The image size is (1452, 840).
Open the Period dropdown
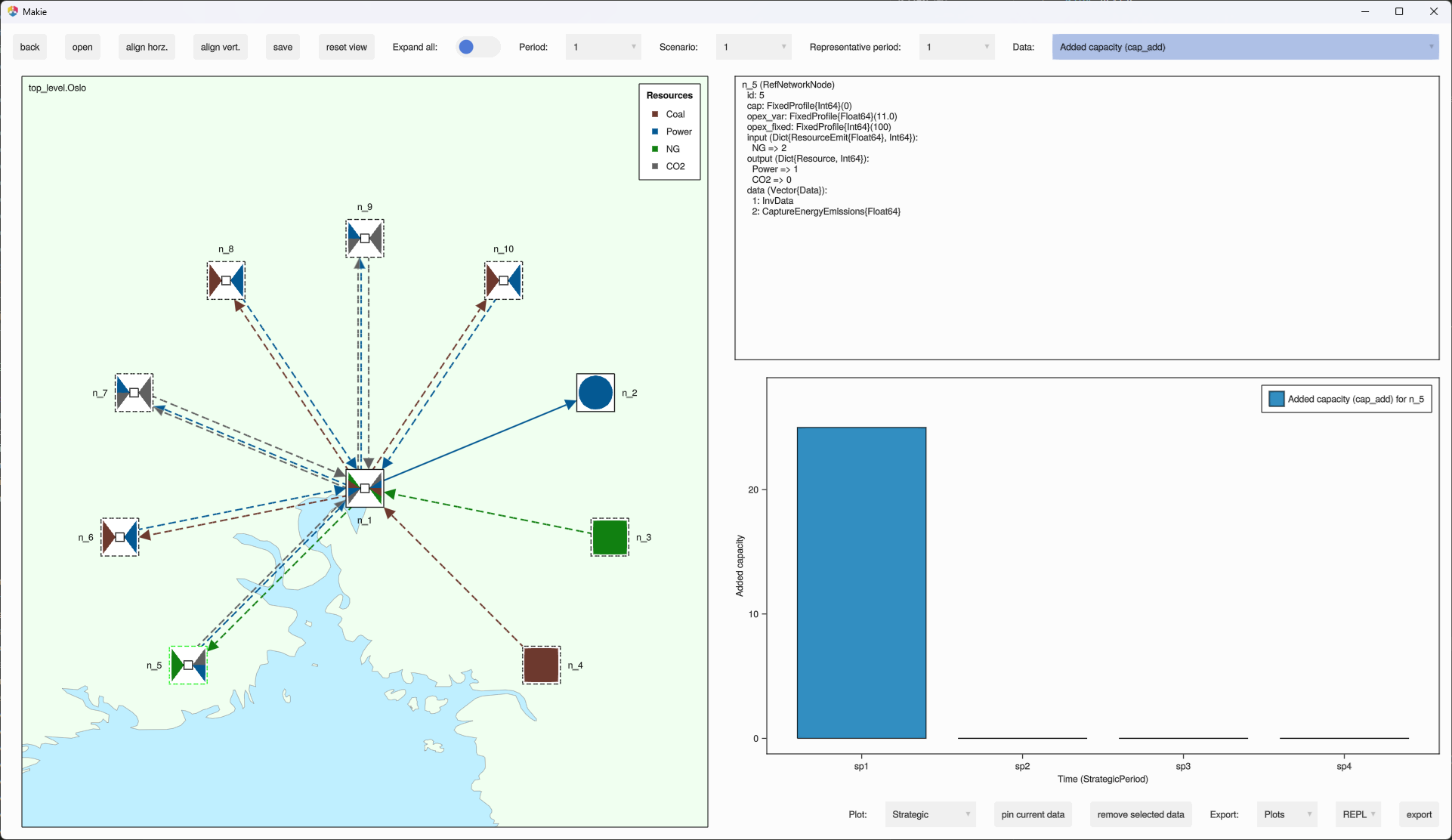[603, 47]
